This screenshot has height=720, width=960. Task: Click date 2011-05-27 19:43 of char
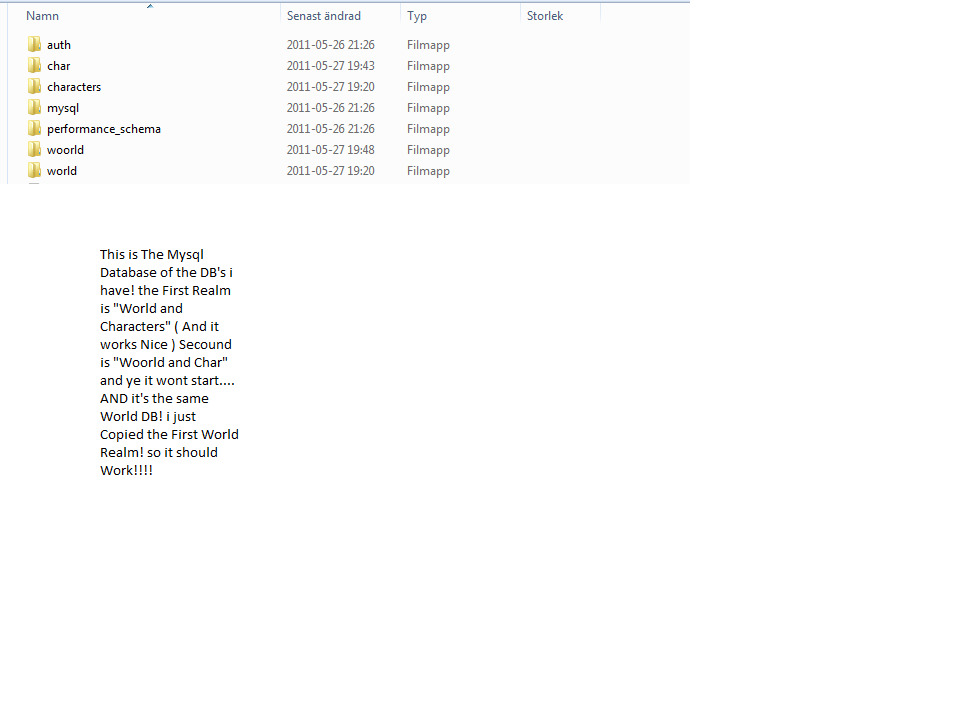[x=331, y=66]
